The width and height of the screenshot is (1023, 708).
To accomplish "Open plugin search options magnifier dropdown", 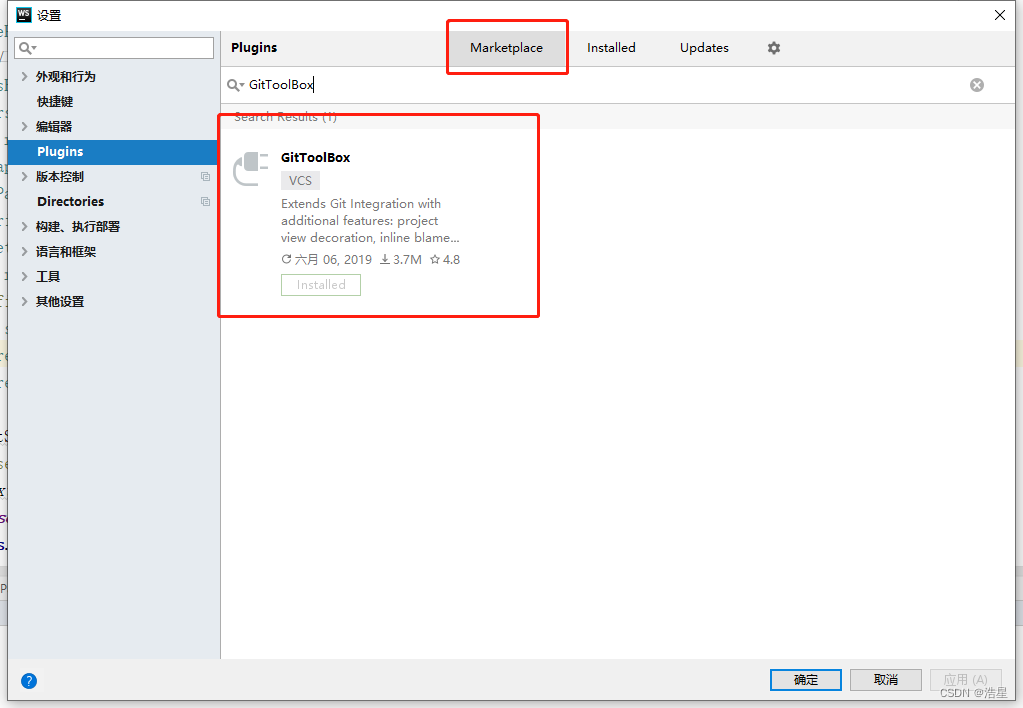I will pos(235,85).
